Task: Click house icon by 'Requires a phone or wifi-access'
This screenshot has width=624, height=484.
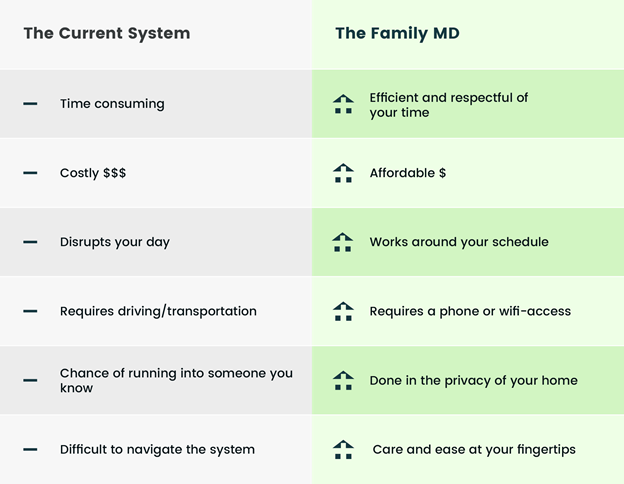Action: point(343,311)
